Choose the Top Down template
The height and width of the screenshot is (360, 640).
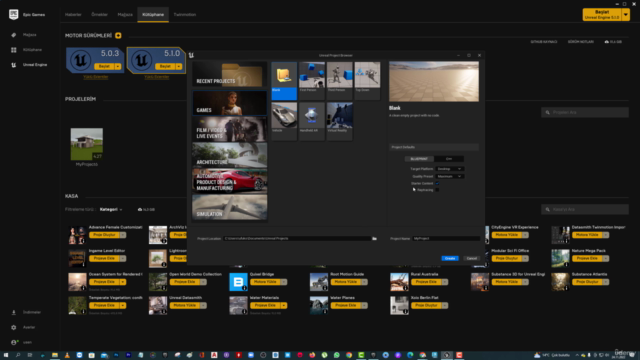(367, 80)
